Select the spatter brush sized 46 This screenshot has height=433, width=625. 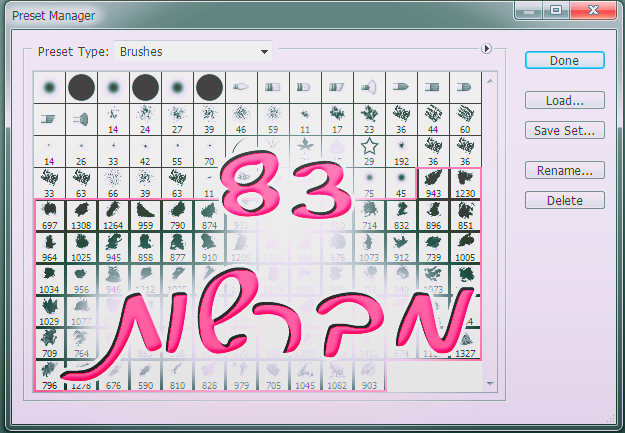pyautogui.click(x=241, y=120)
